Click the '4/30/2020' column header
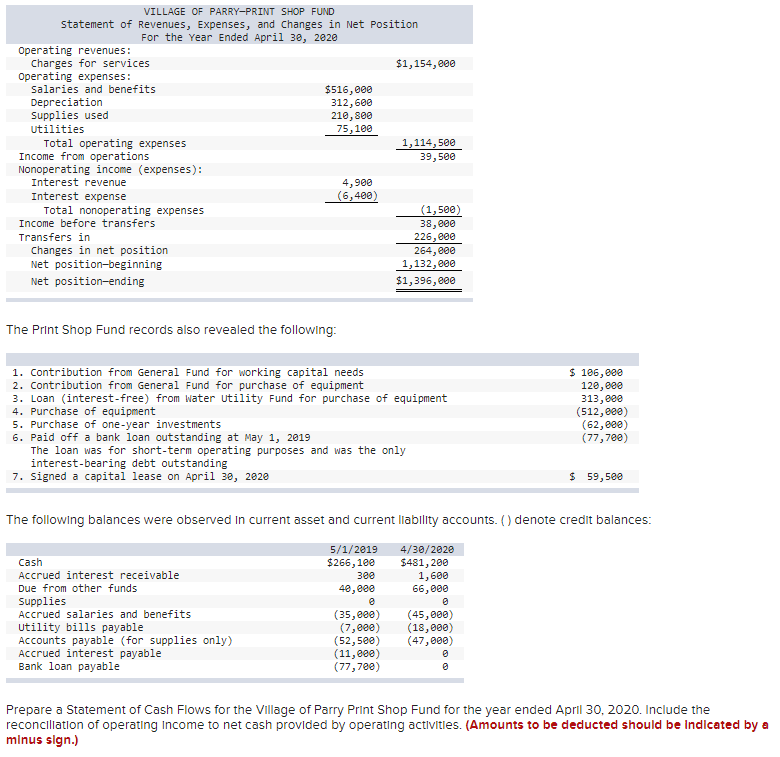 tap(427, 550)
